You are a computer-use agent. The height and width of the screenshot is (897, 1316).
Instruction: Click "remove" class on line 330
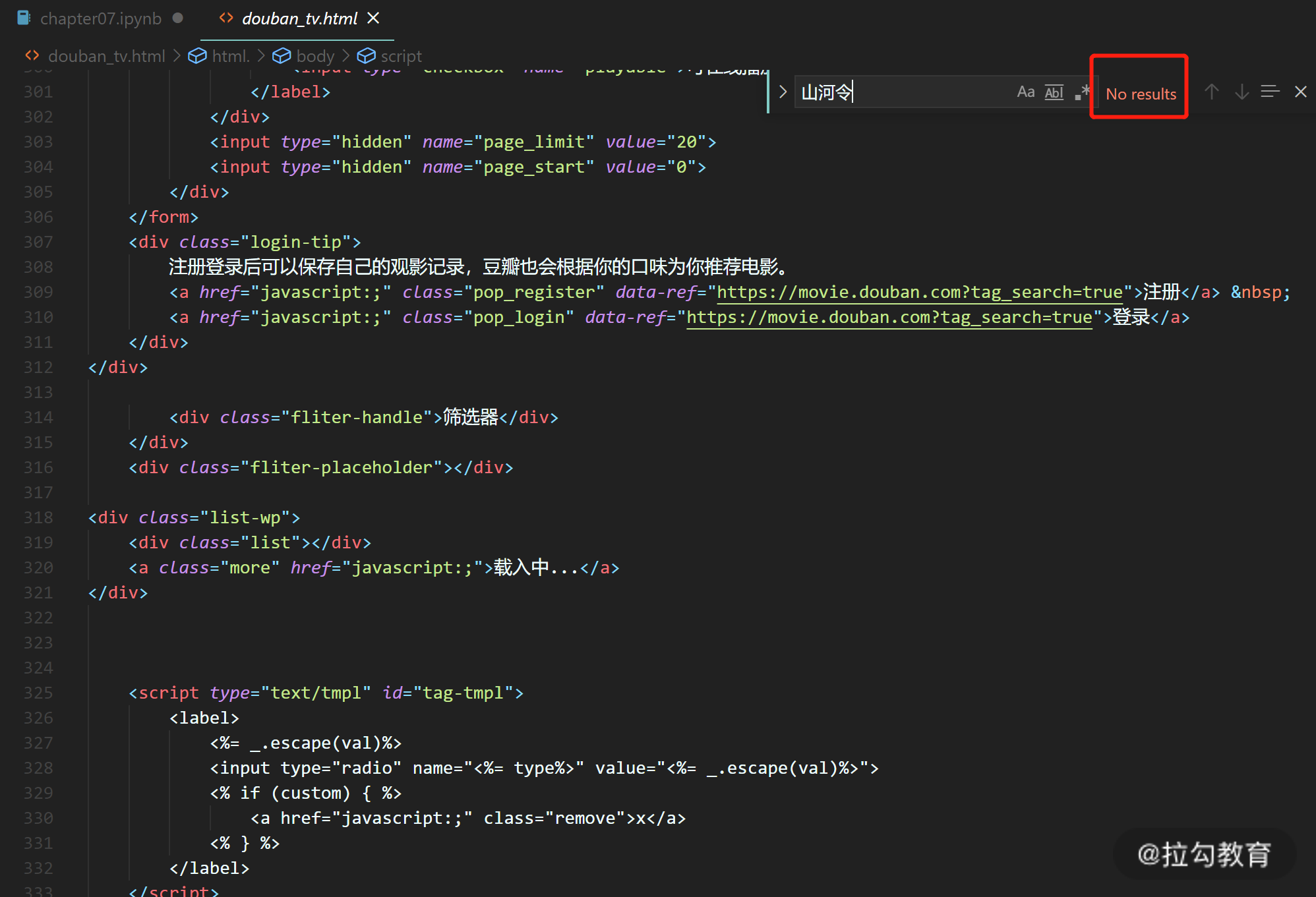click(585, 818)
